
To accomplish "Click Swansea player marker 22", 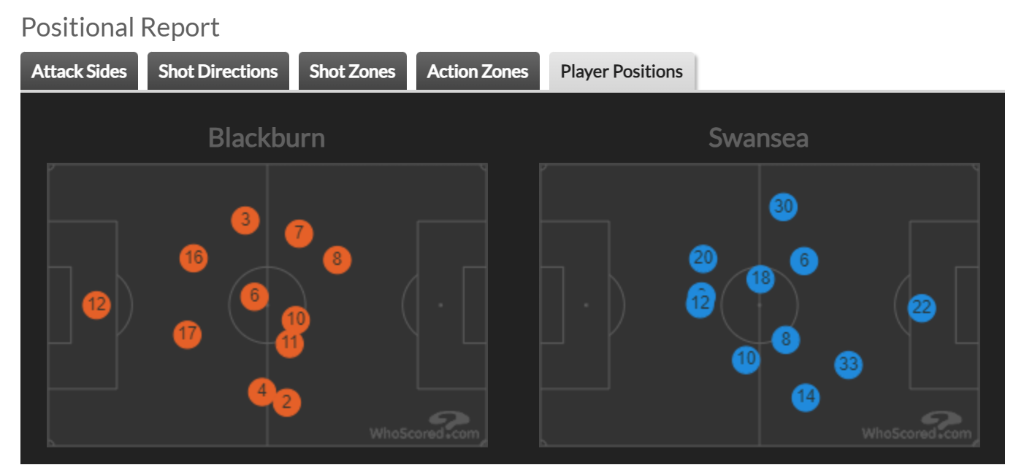I will [921, 308].
